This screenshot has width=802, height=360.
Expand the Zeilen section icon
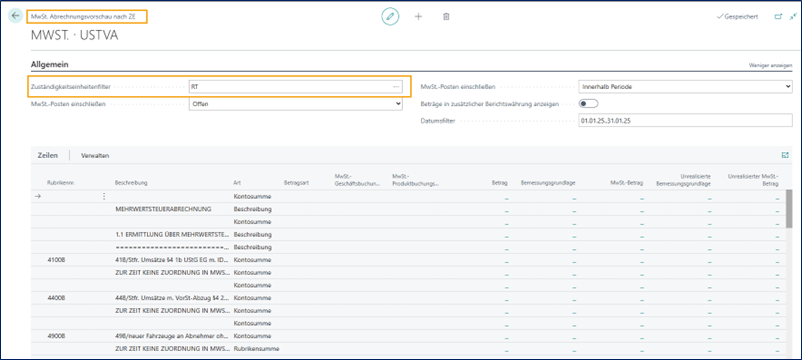point(785,155)
